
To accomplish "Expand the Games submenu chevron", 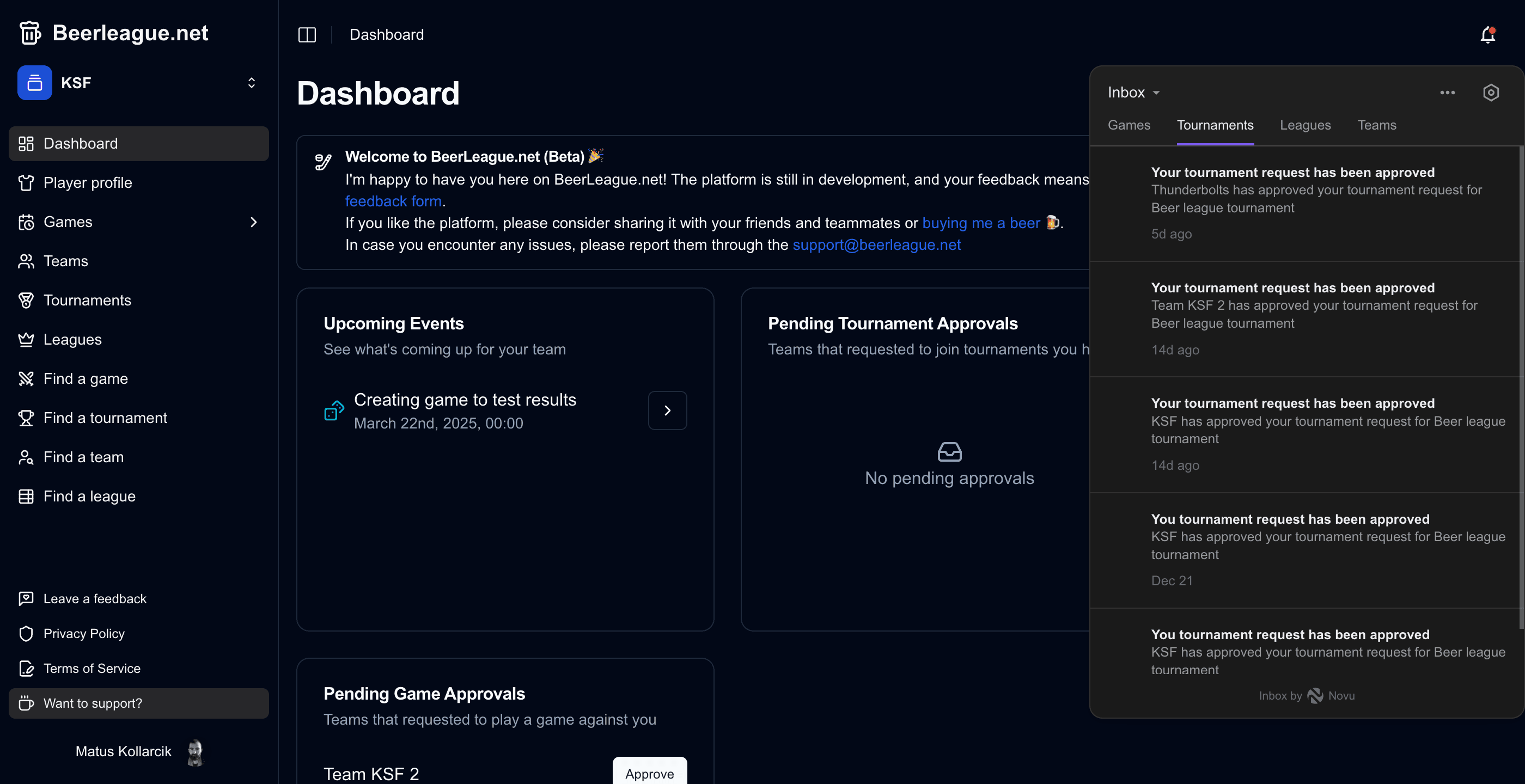I will pyautogui.click(x=253, y=222).
